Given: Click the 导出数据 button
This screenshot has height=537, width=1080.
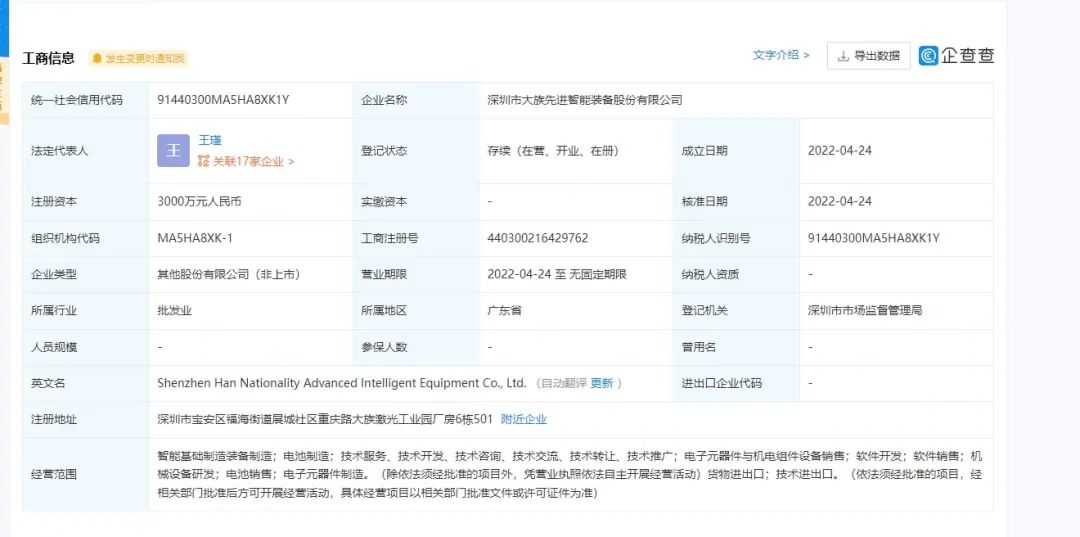Looking at the screenshot, I should pyautogui.click(x=869, y=56).
